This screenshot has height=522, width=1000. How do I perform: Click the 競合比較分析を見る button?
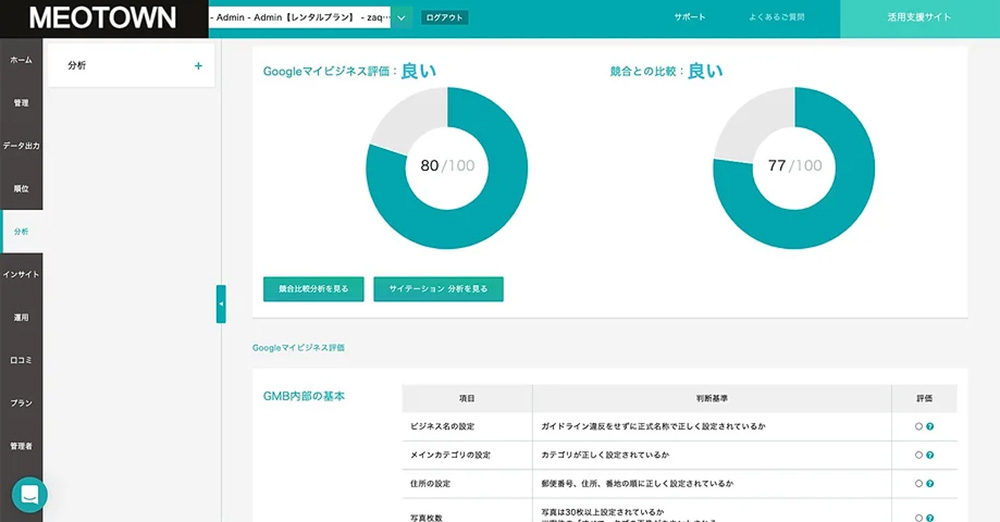[x=314, y=289]
